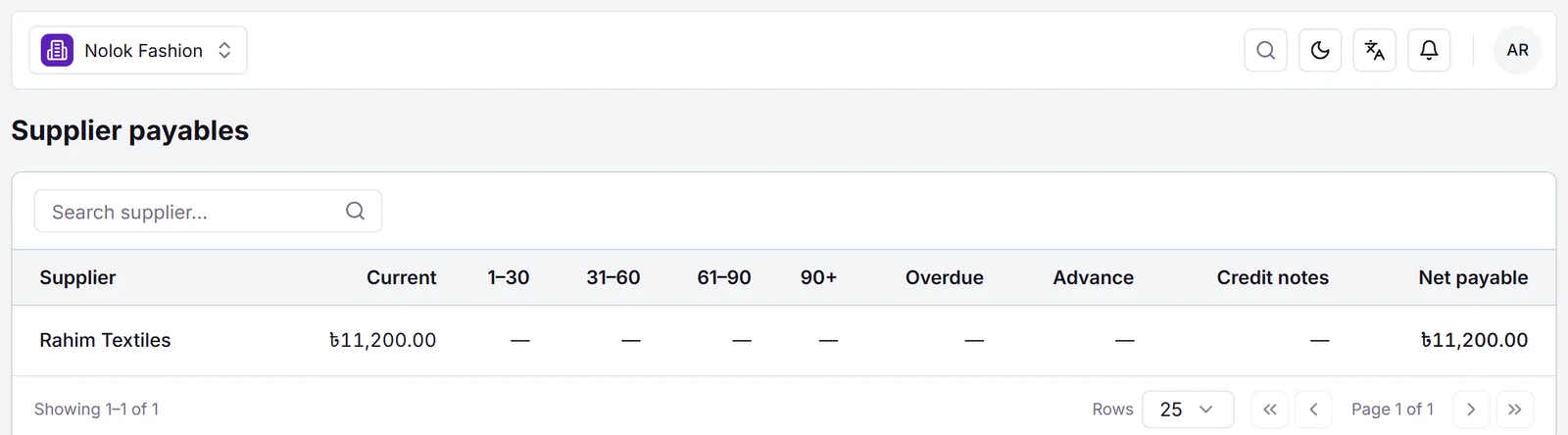Open the AR user avatar menu
This screenshot has width=1568, height=435.
coord(1517,50)
